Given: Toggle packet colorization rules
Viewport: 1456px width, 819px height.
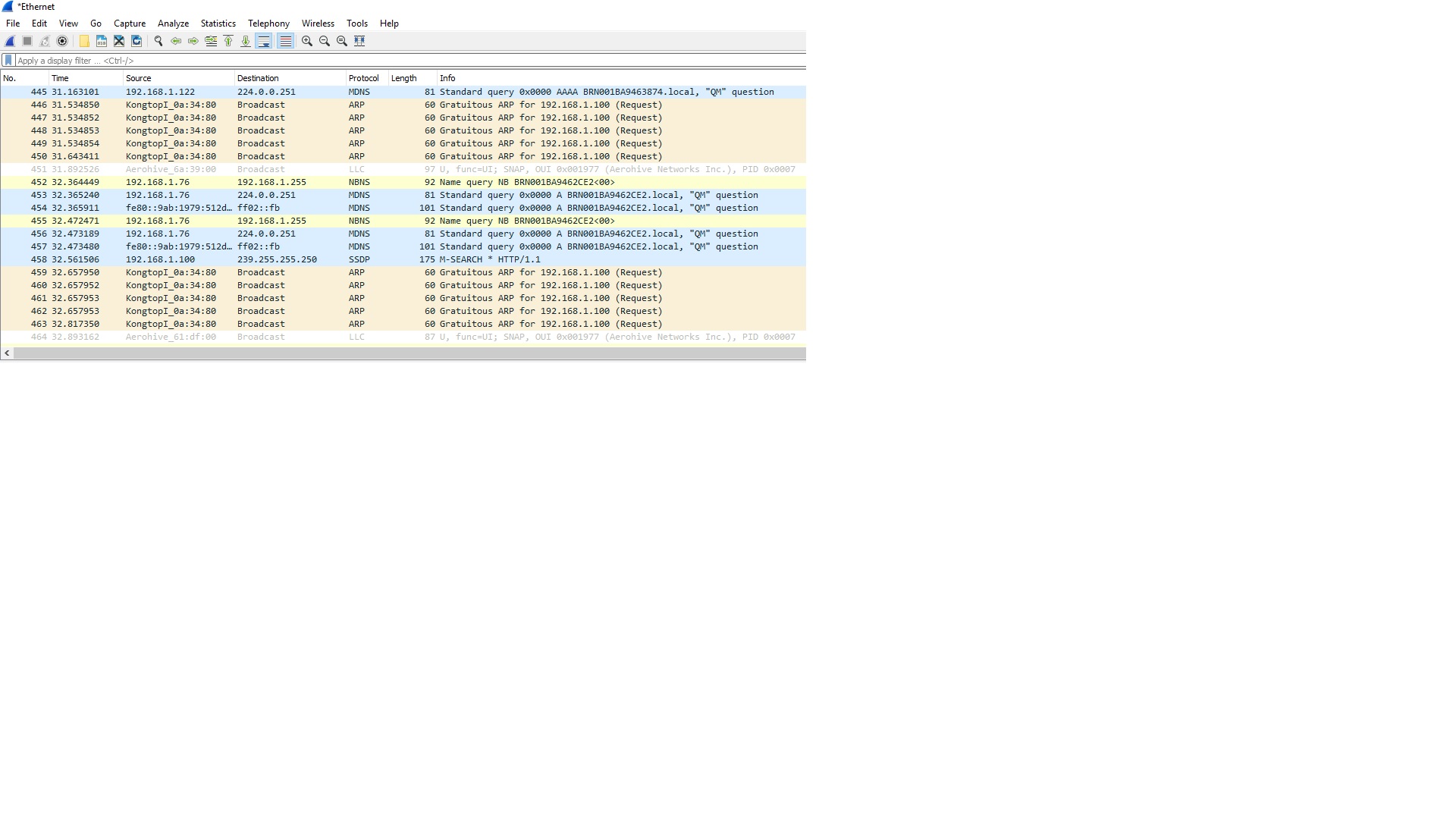Looking at the screenshot, I should tap(285, 41).
